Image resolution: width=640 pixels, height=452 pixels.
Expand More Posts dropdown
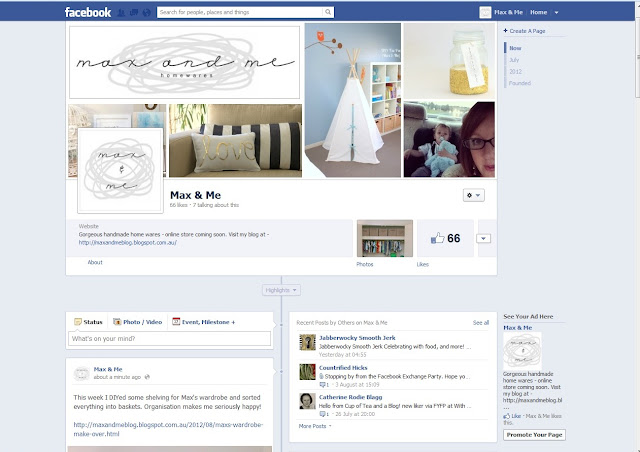coord(315,426)
